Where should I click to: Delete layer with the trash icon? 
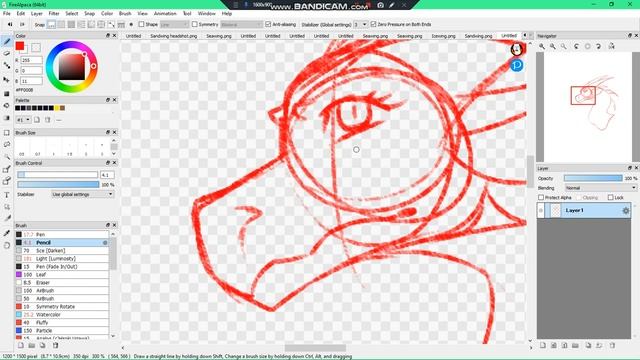(x=612, y=345)
